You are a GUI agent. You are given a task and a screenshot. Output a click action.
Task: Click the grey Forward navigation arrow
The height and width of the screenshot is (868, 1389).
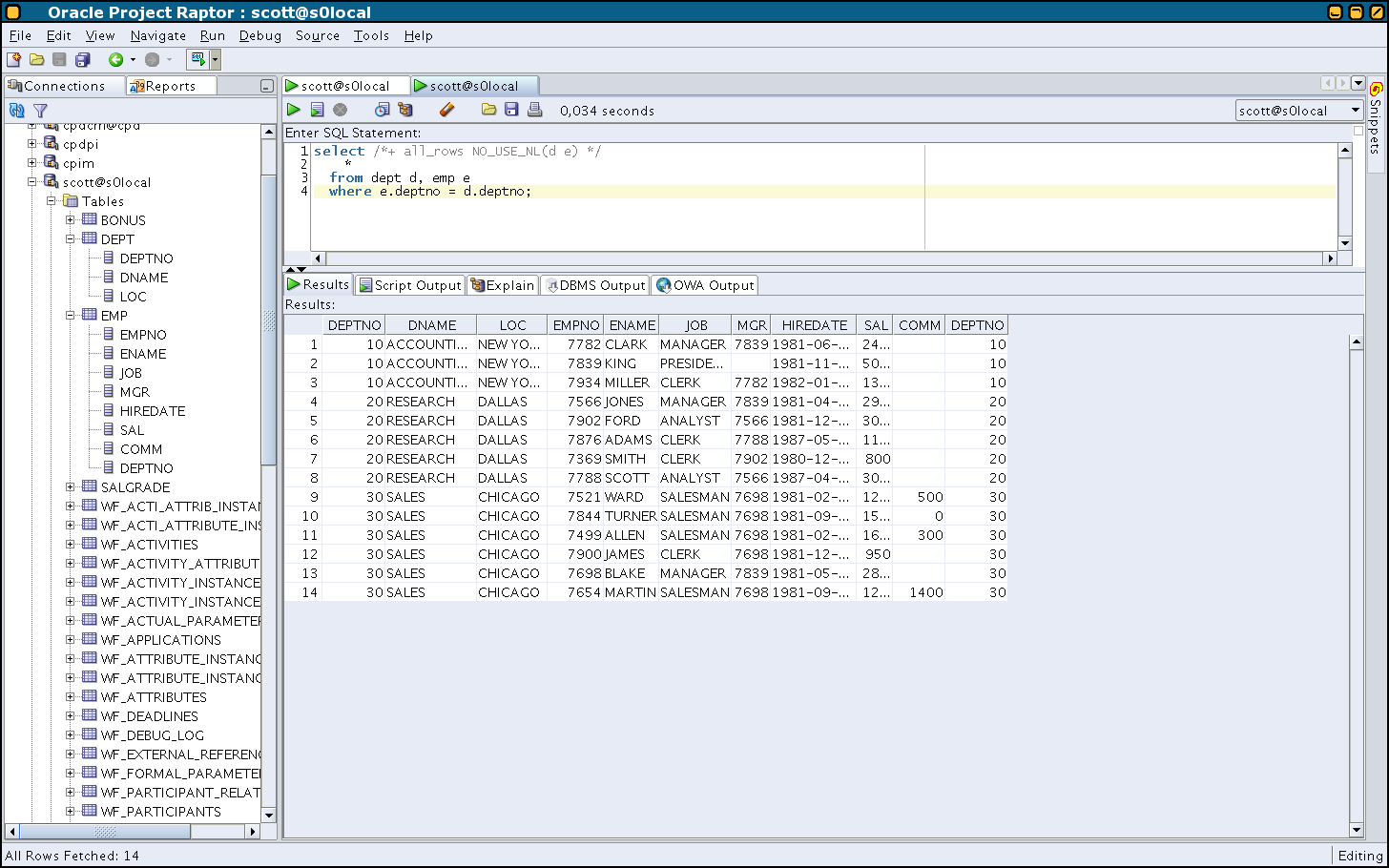click(x=153, y=59)
